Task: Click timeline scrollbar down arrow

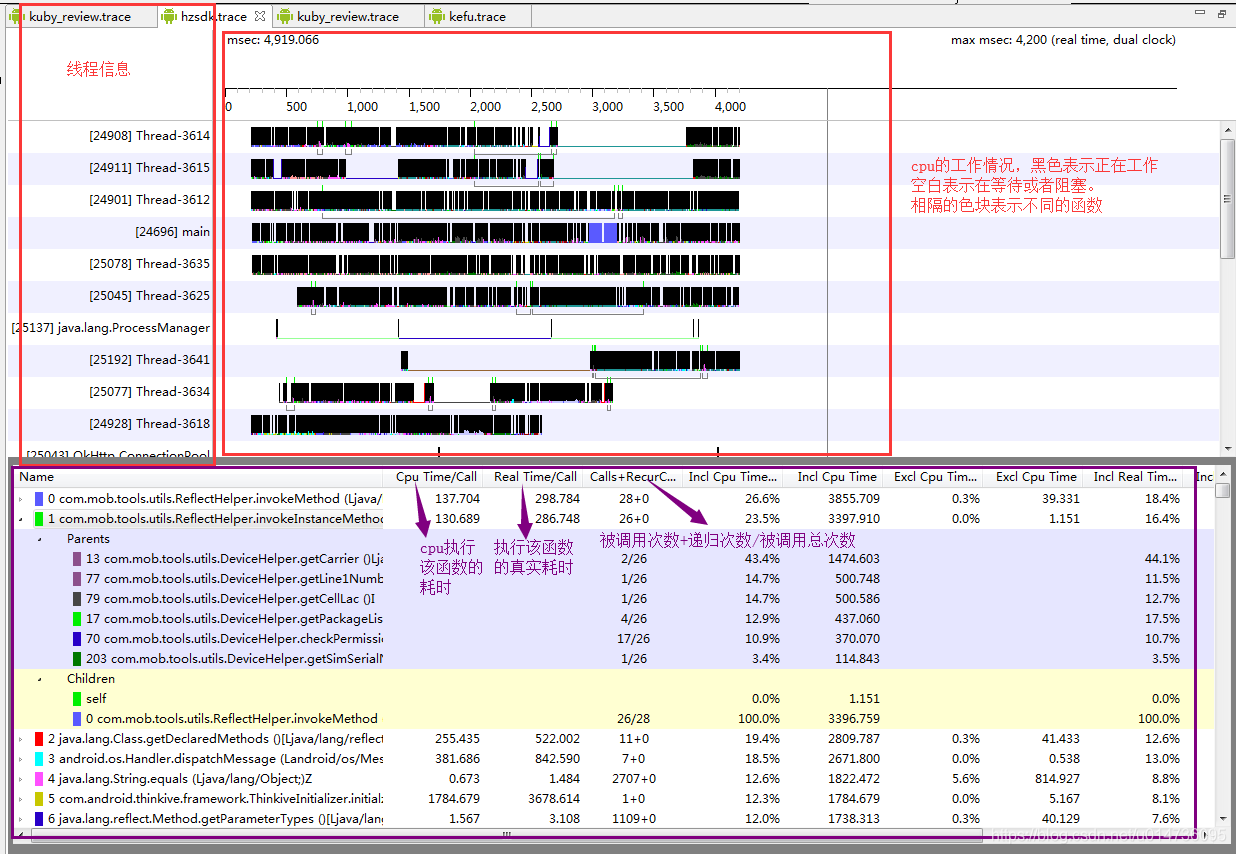Action: coord(1228,447)
